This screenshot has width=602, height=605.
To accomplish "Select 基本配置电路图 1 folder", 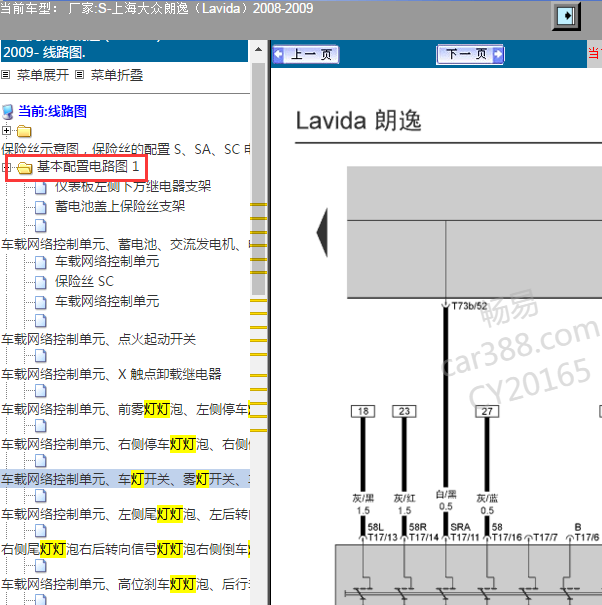I will [88, 167].
